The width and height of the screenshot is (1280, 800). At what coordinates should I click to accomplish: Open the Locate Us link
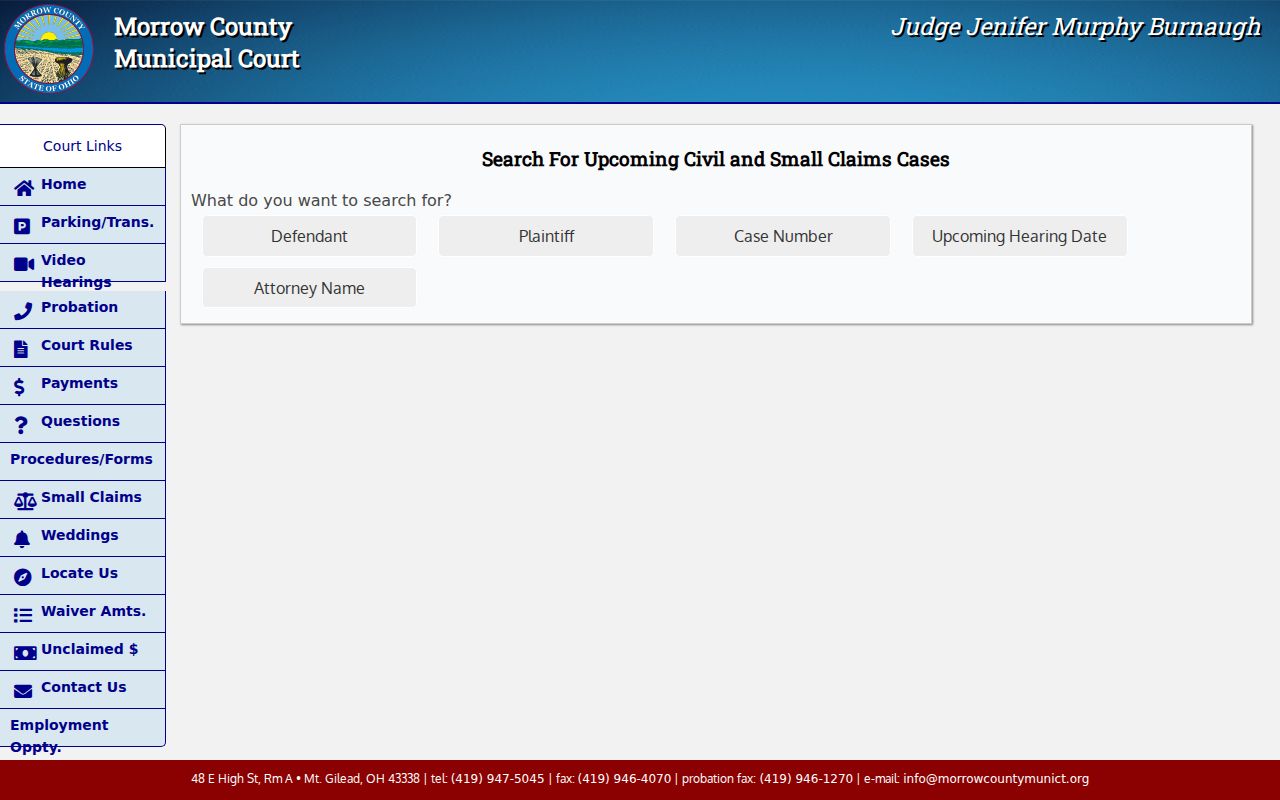[82, 575]
